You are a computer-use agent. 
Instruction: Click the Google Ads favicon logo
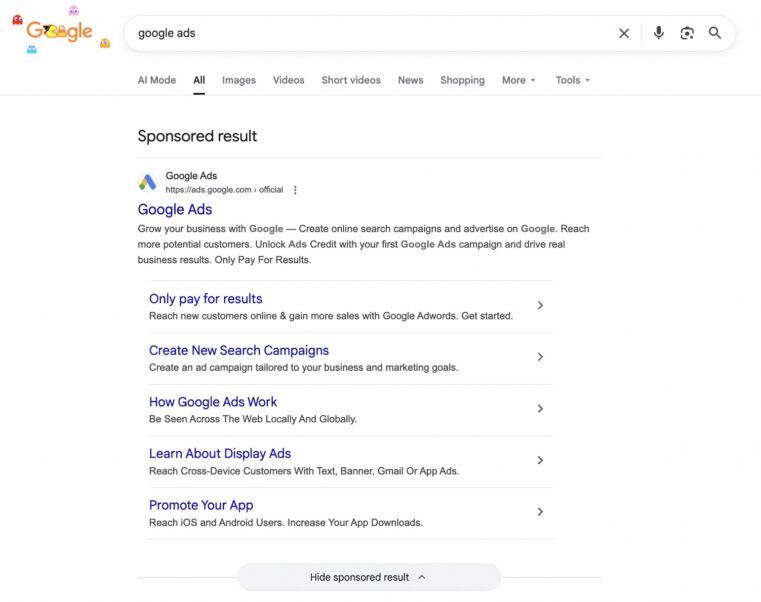[x=148, y=182]
